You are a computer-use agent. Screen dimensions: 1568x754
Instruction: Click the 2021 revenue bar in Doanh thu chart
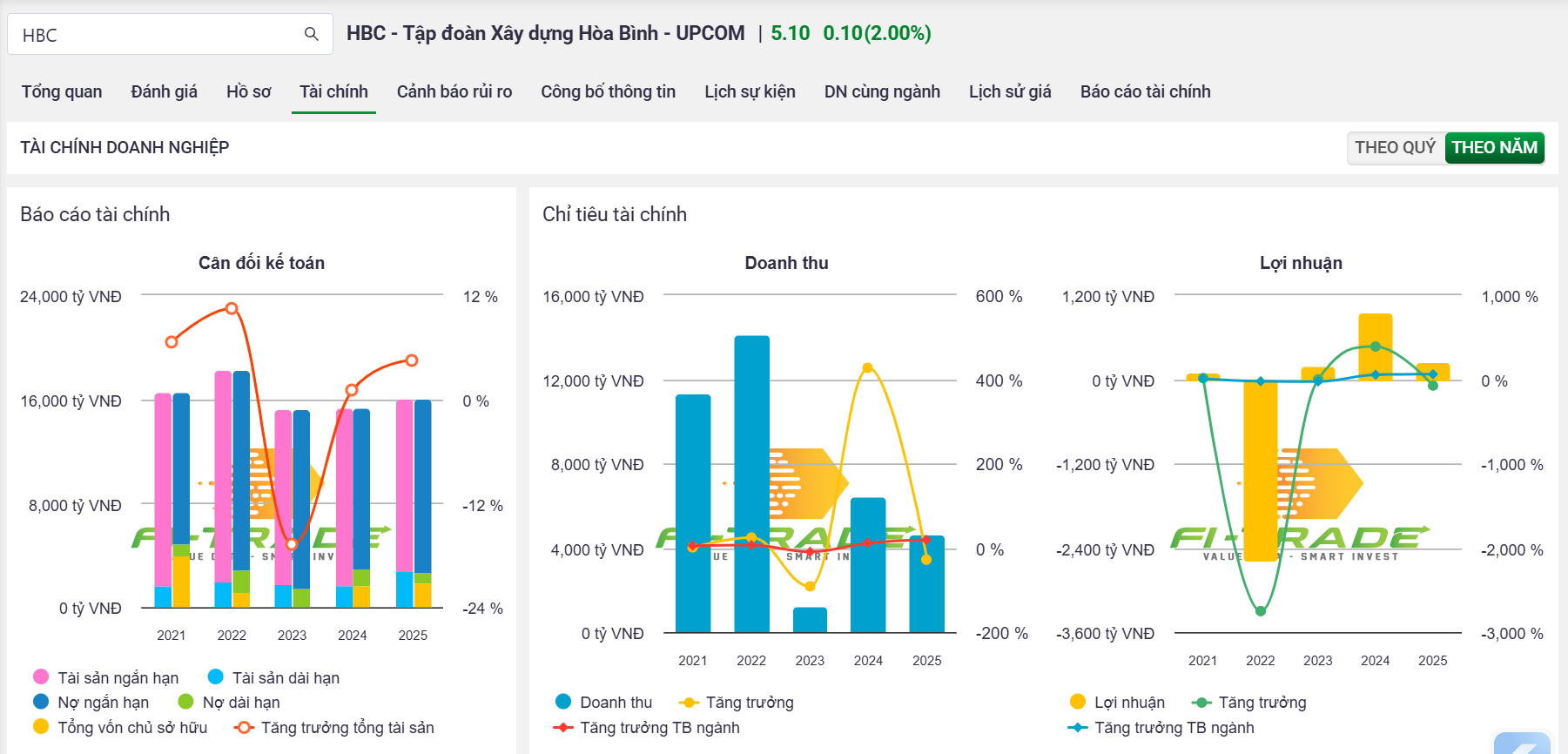click(693, 514)
